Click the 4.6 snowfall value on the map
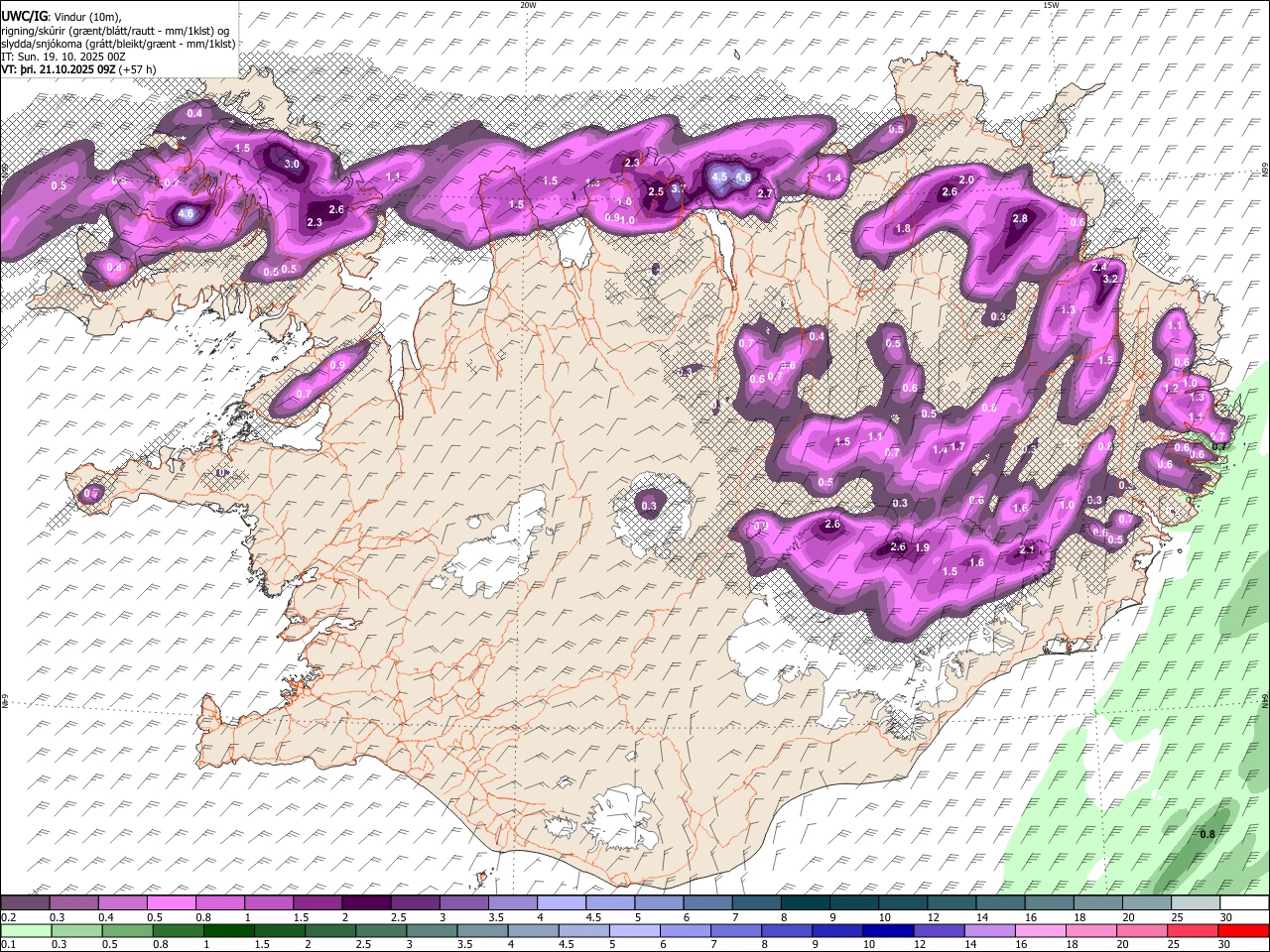The height and width of the screenshot is (952, 1270). tap(186, 213)
